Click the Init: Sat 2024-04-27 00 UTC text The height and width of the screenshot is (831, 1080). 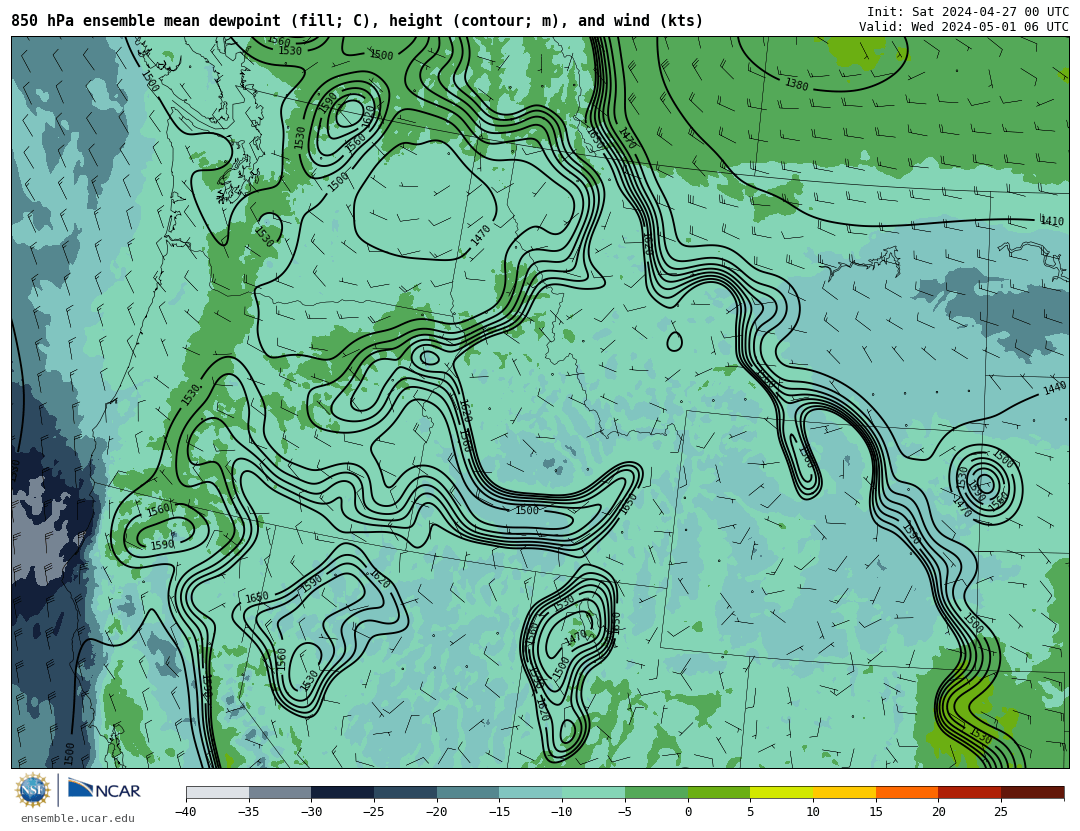[968, 12]
